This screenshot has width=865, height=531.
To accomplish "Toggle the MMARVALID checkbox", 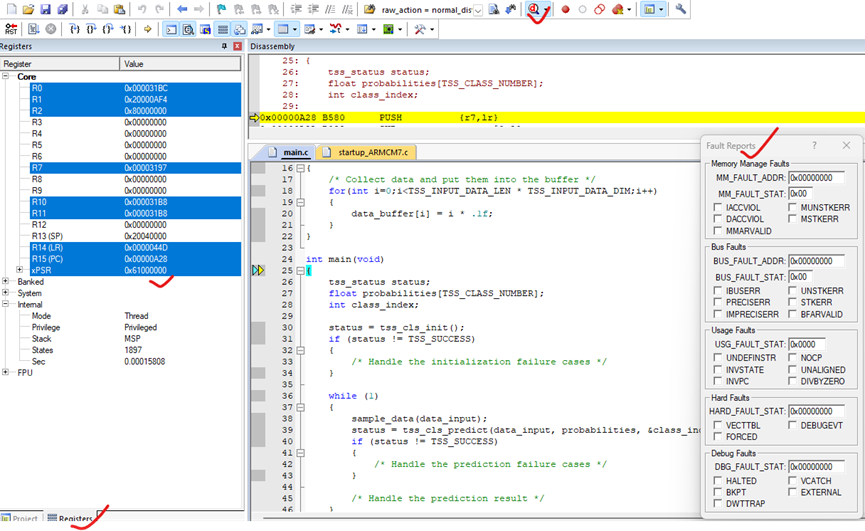I will tap(717, 230).
